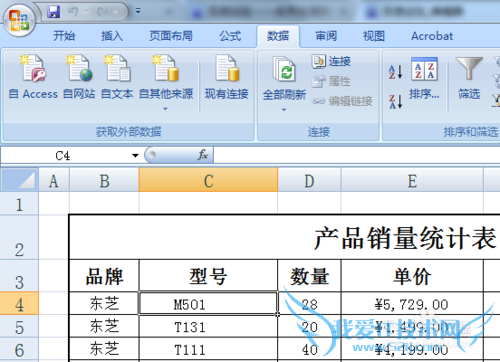Click into the formula bar
The height and width of the screenshot is (362, 500).
(x=357, y=155)
